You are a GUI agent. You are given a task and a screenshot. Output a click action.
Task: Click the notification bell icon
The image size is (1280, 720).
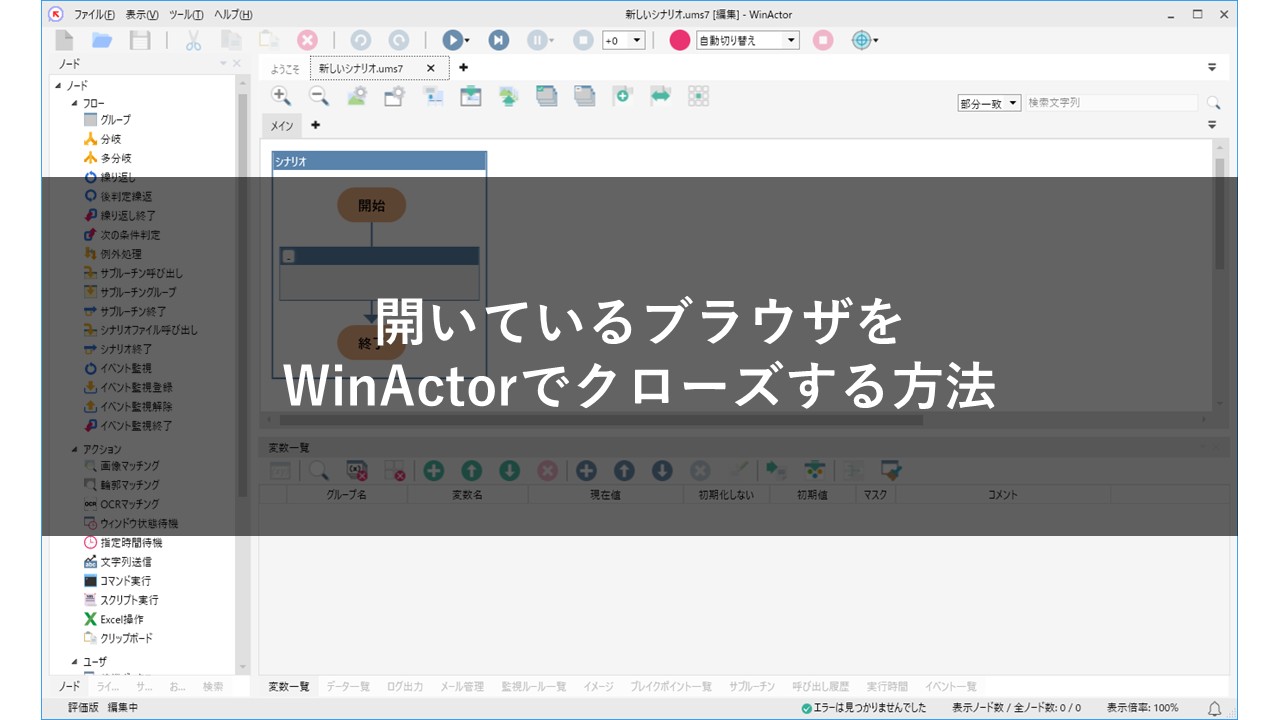point(1215,708)
